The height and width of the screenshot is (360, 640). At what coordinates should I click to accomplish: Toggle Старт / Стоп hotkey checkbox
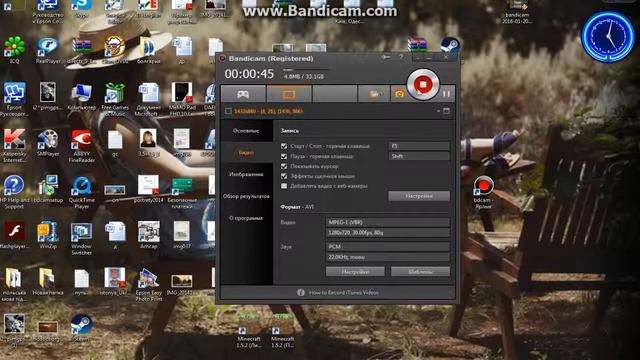284,146
